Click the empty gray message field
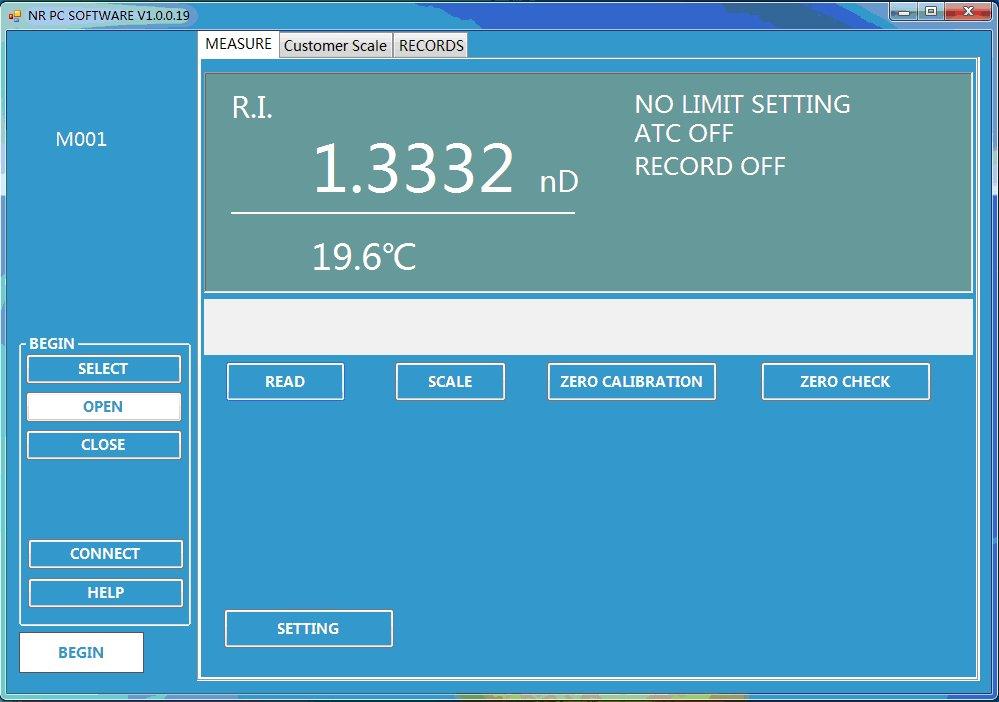This screenshot has height=702, width=999. pos(588,326)
